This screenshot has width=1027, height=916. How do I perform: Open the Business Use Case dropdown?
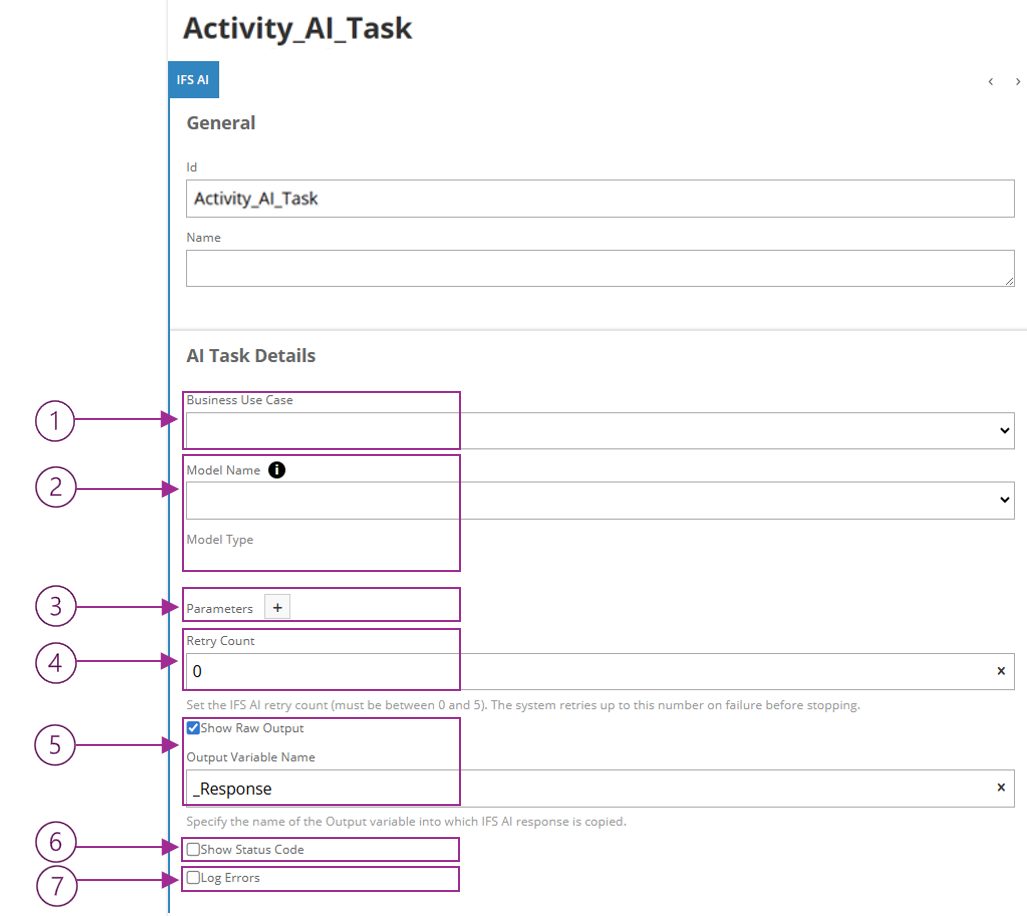tap(600, 431)
